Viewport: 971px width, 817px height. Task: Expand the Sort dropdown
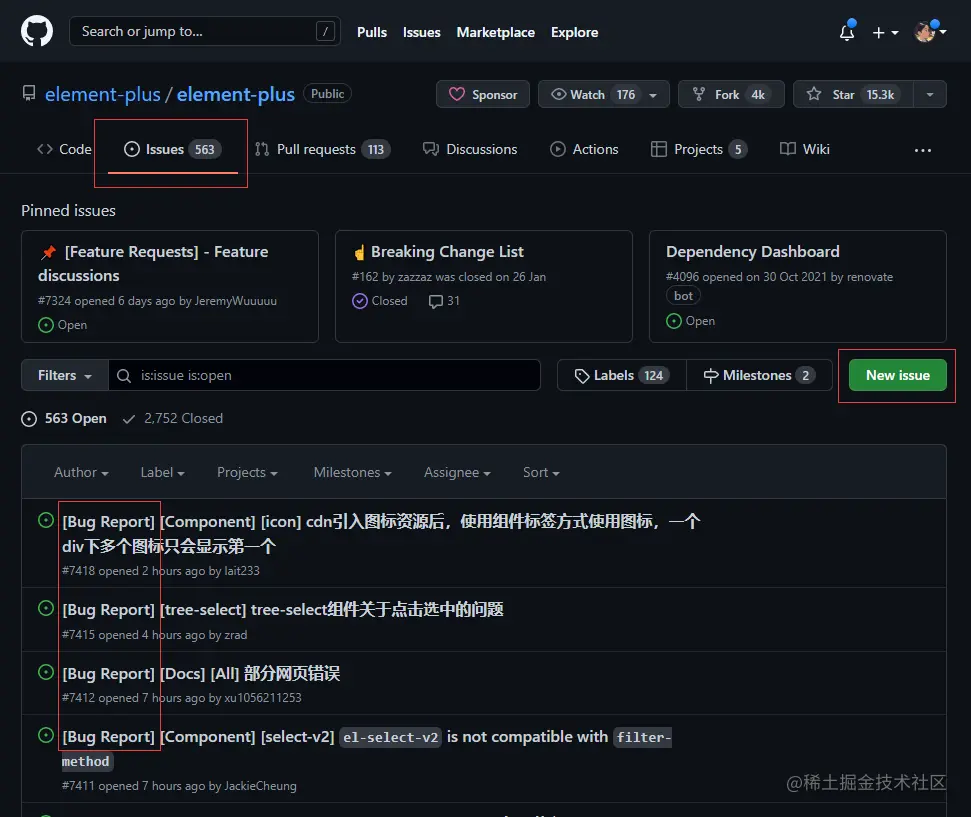click(541, 473)
